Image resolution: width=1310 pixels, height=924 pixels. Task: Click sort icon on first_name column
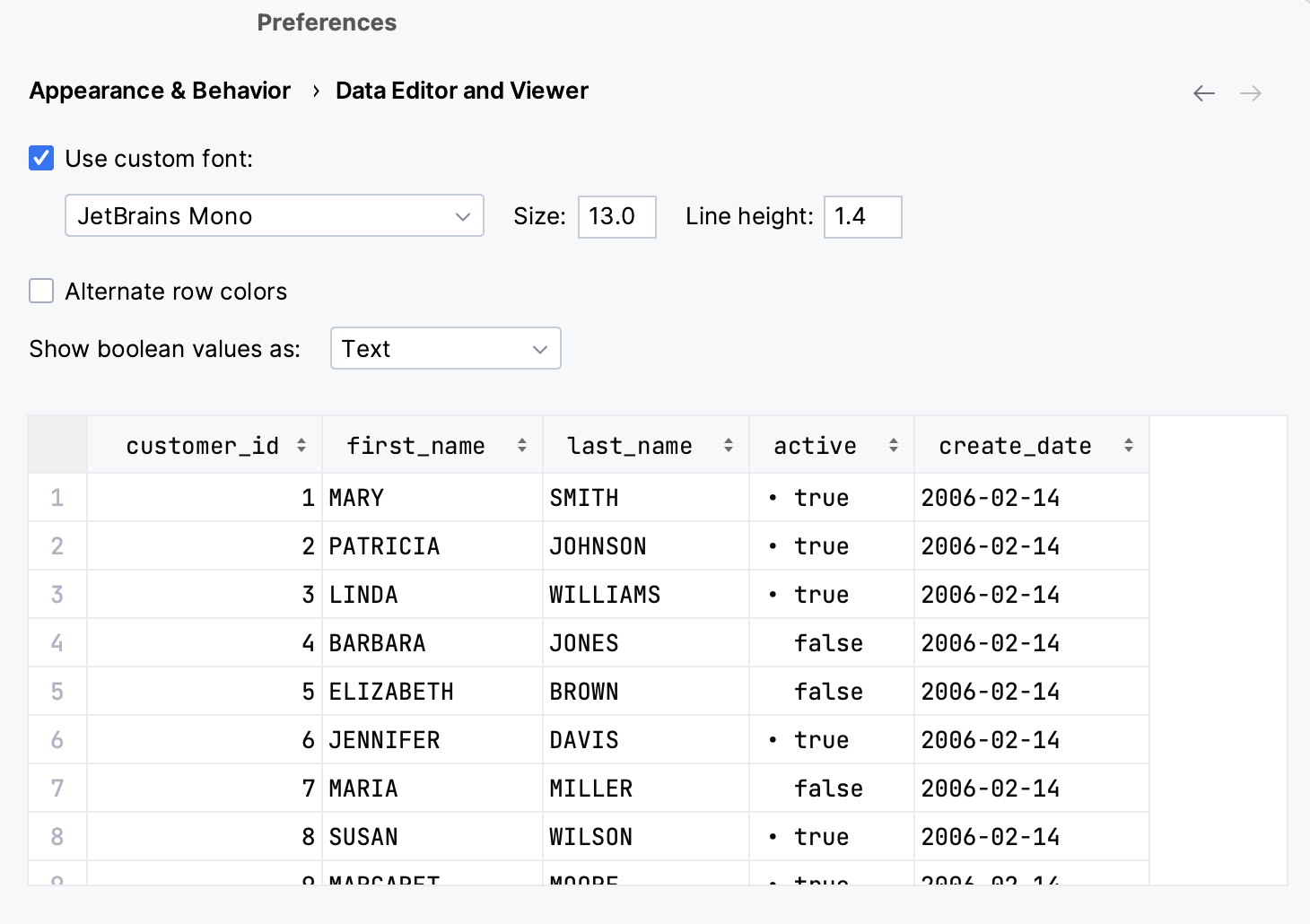click(x=522, y=446)
